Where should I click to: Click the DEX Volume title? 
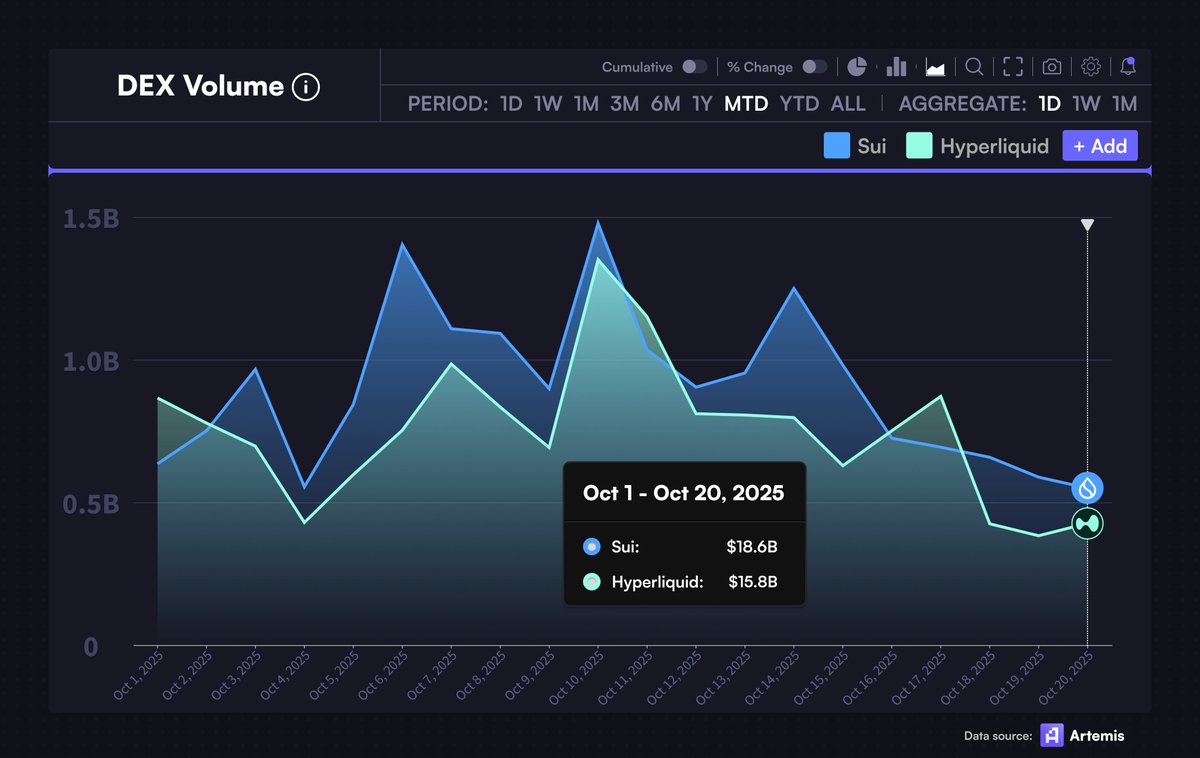click(200, 86)
